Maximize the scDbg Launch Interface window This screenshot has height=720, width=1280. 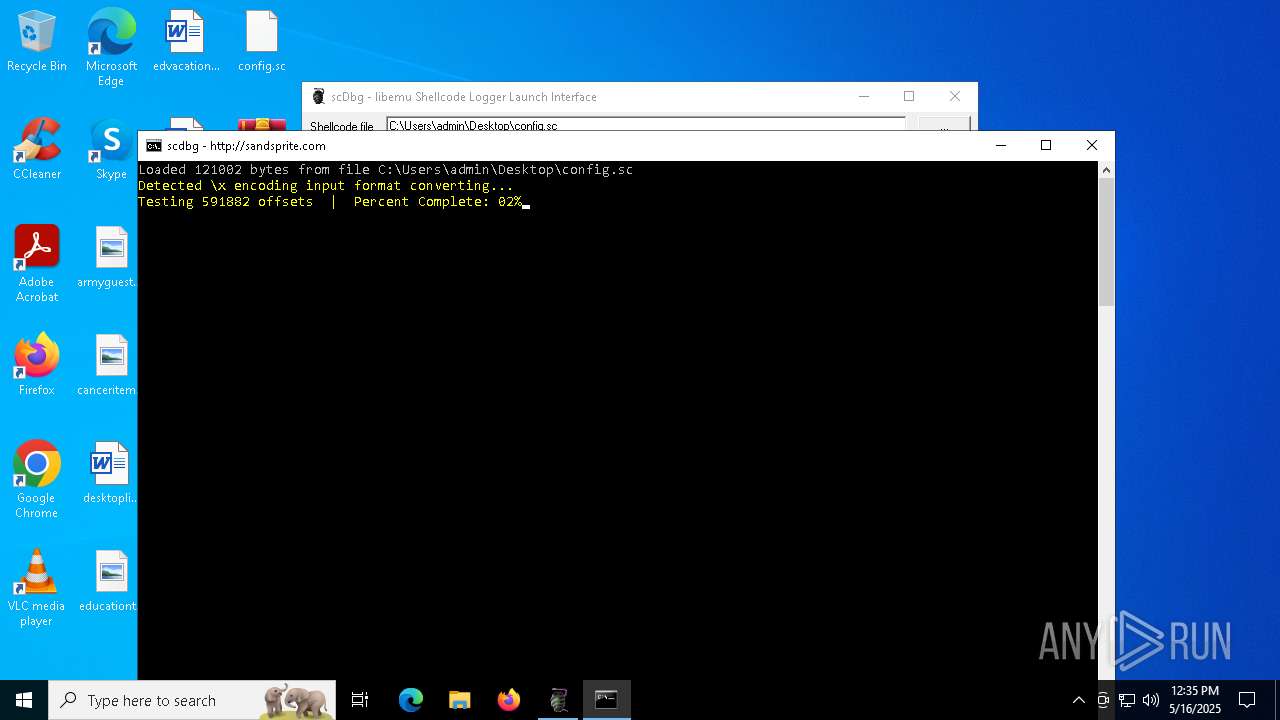909,97
